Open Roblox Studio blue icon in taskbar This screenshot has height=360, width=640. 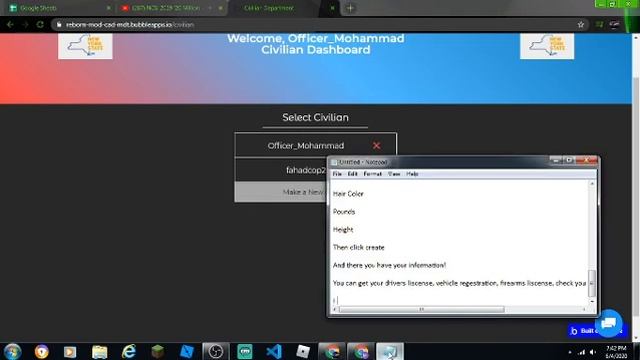tap(187, 351)
